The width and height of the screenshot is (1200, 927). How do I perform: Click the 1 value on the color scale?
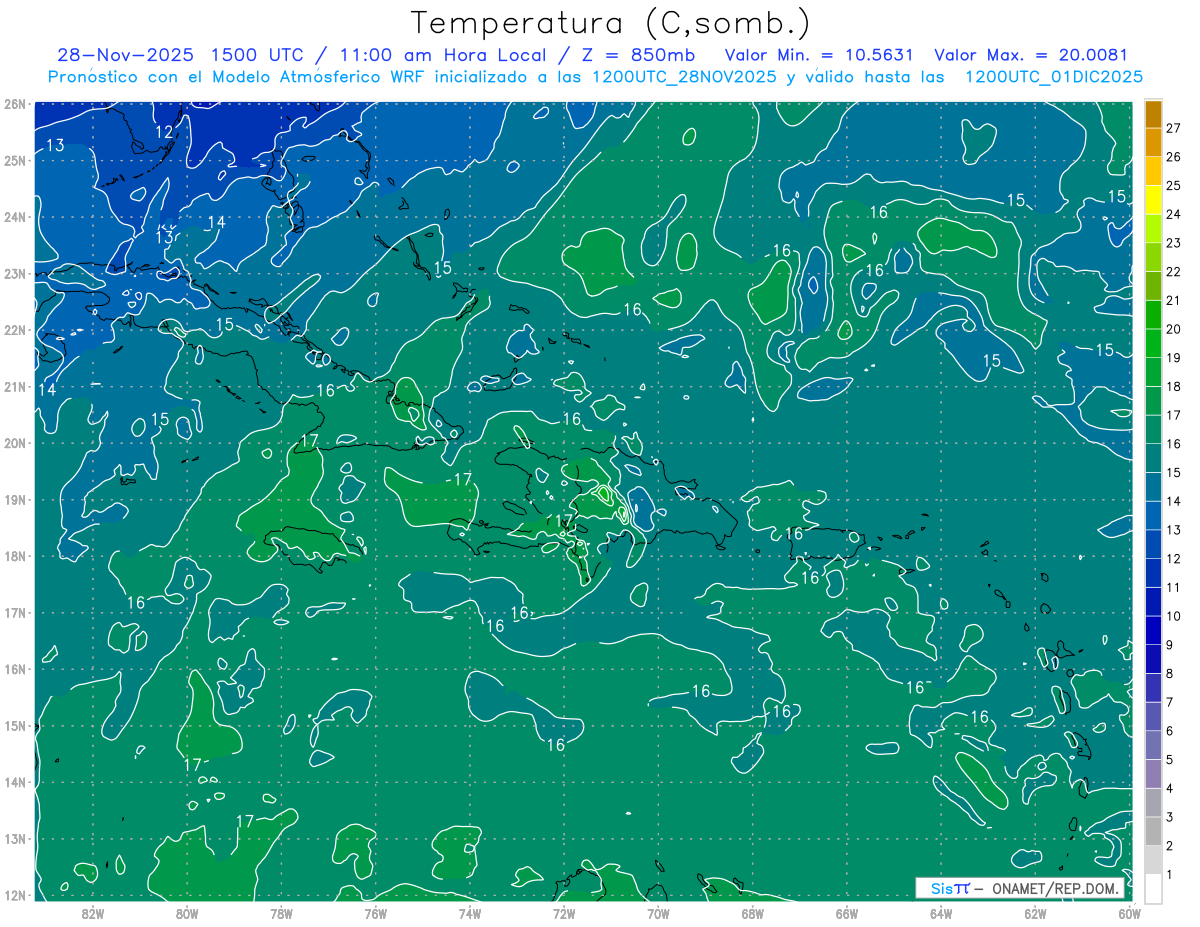point(1170,875)
